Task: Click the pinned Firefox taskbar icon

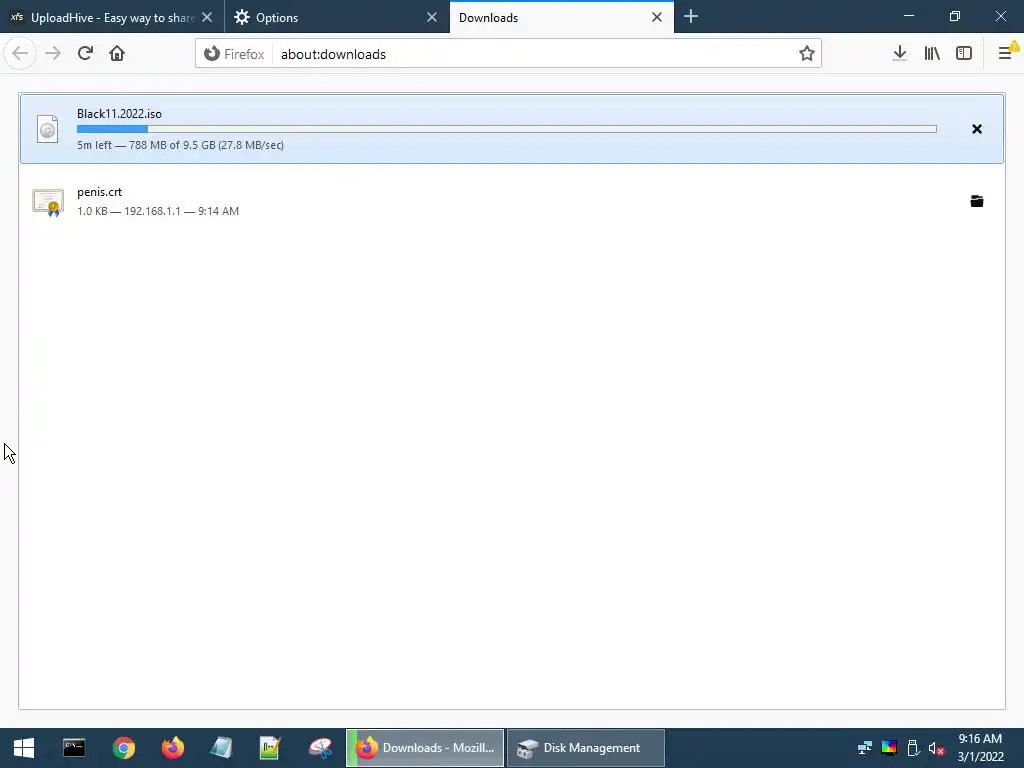Action: [x=173, y=748]
